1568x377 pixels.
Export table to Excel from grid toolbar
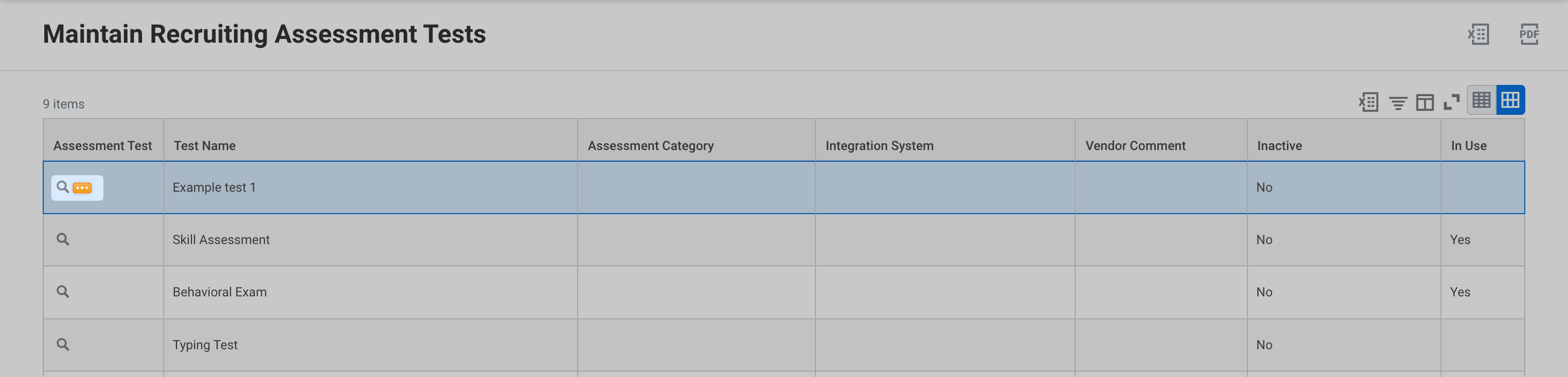[x=1369, y=103]
